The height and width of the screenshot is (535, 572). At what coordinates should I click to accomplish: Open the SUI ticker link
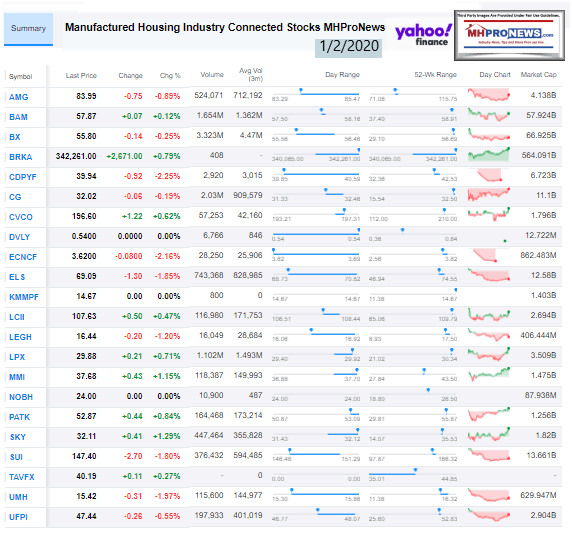click(16, 457)
